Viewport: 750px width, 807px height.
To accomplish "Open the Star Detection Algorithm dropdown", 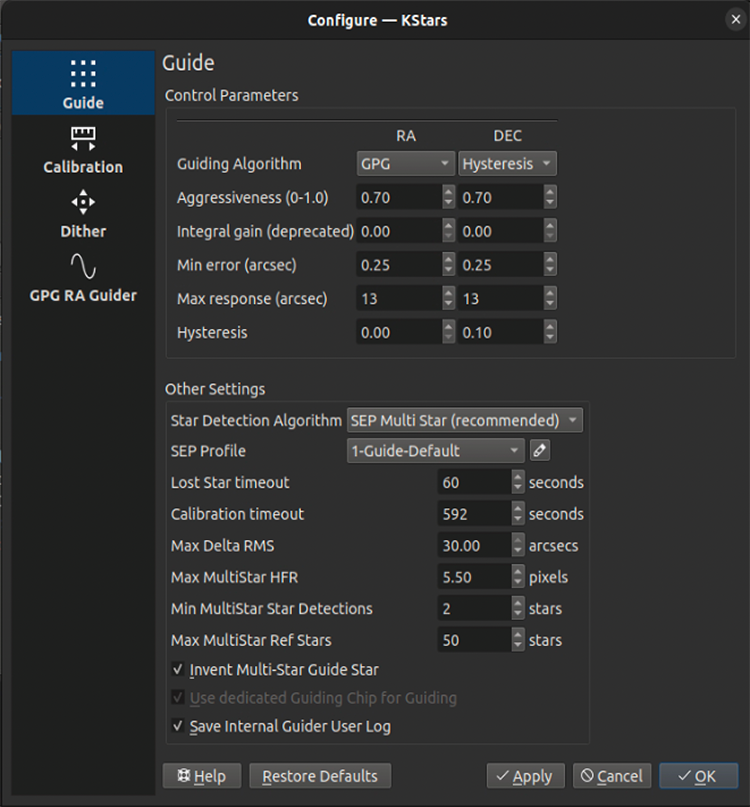I will [x=464, y=420].
